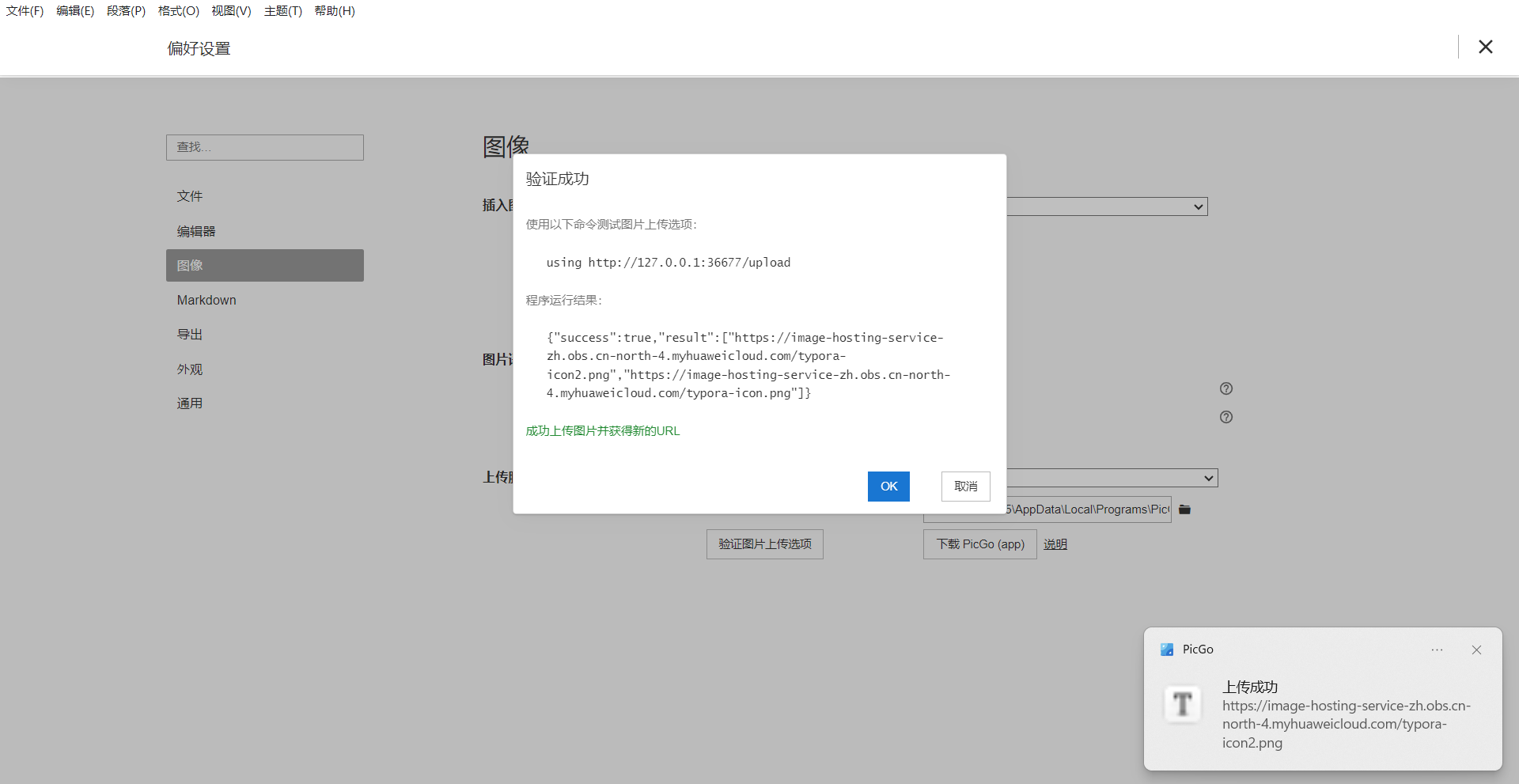Viewport: 1519px width, 784px height.
Task: Confirm the verification dialog with OK
Action: 888,487
